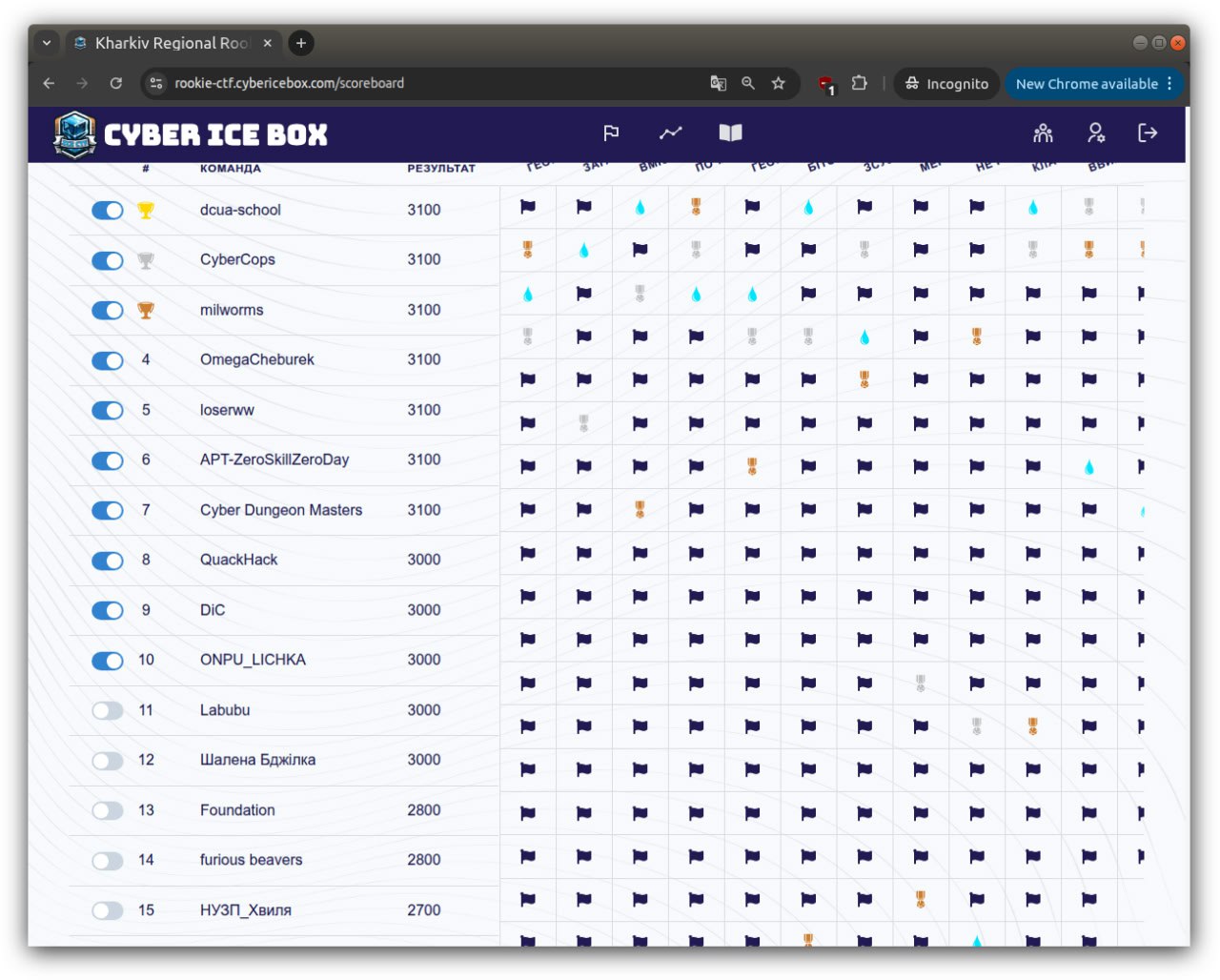Viewport: 1220px width, 980px height.
Task: Open a new browser tab
Action: click(x=301, y=43)
